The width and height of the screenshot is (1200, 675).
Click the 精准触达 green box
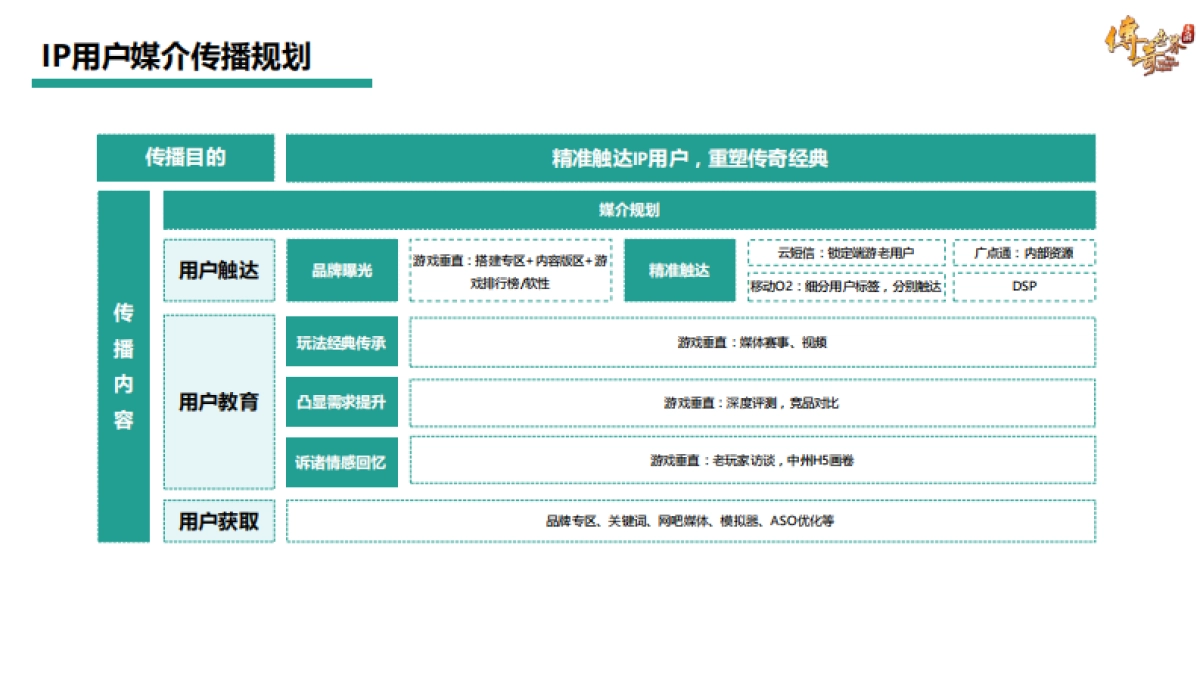point(679,270)
